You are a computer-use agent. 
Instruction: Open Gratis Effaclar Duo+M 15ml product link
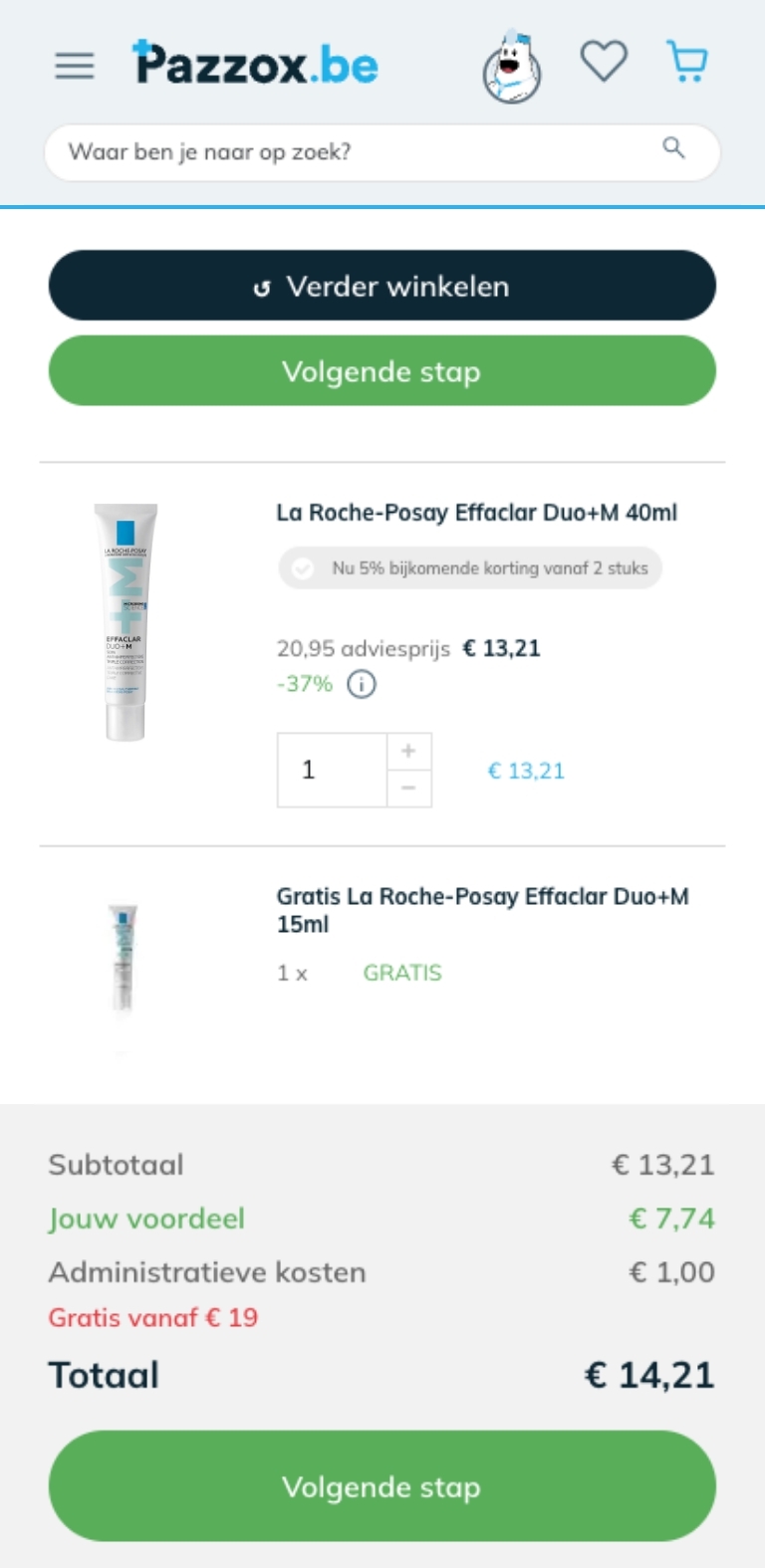pos(483,910)
